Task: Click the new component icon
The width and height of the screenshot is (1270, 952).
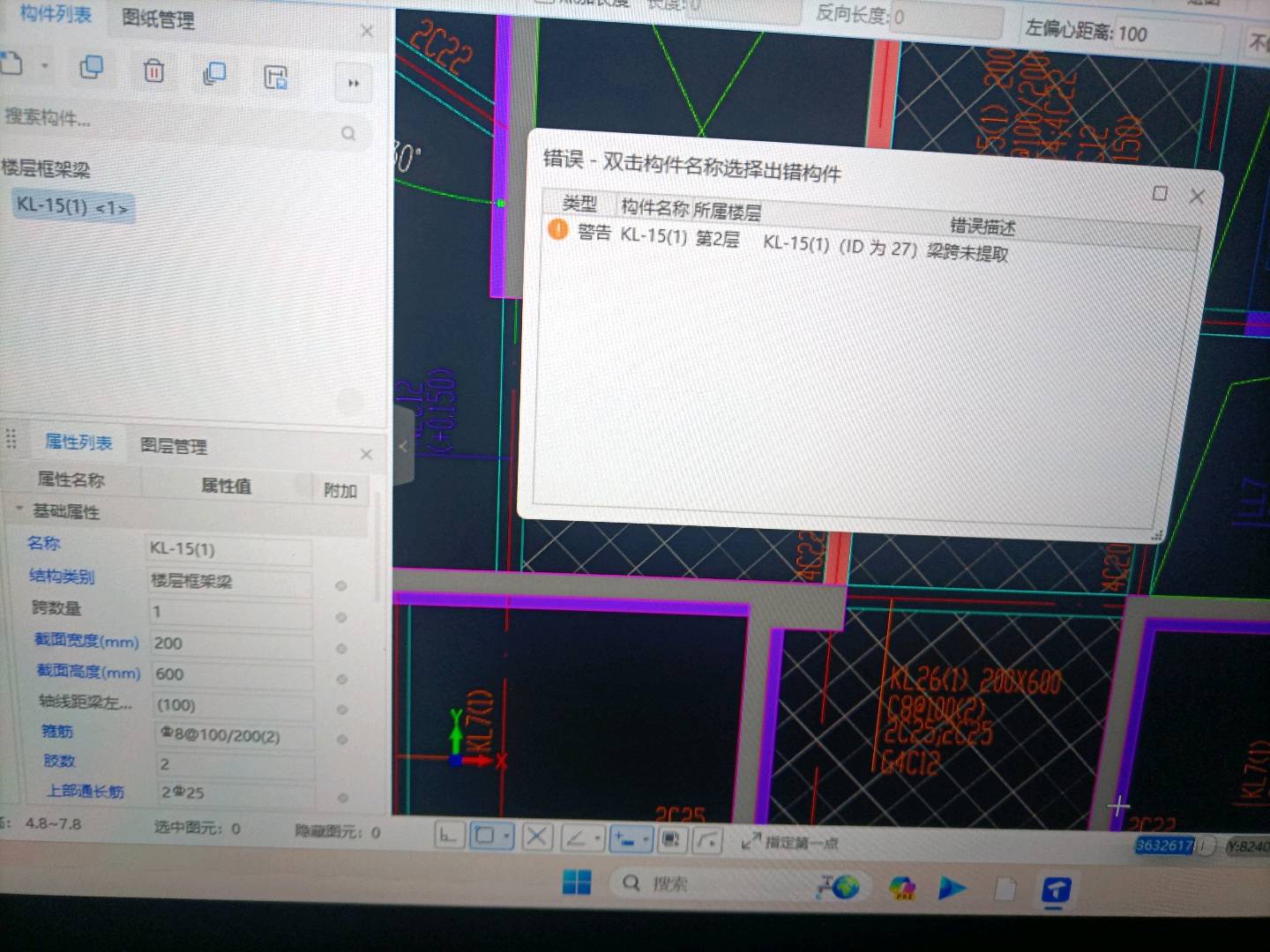Action: 11,64
